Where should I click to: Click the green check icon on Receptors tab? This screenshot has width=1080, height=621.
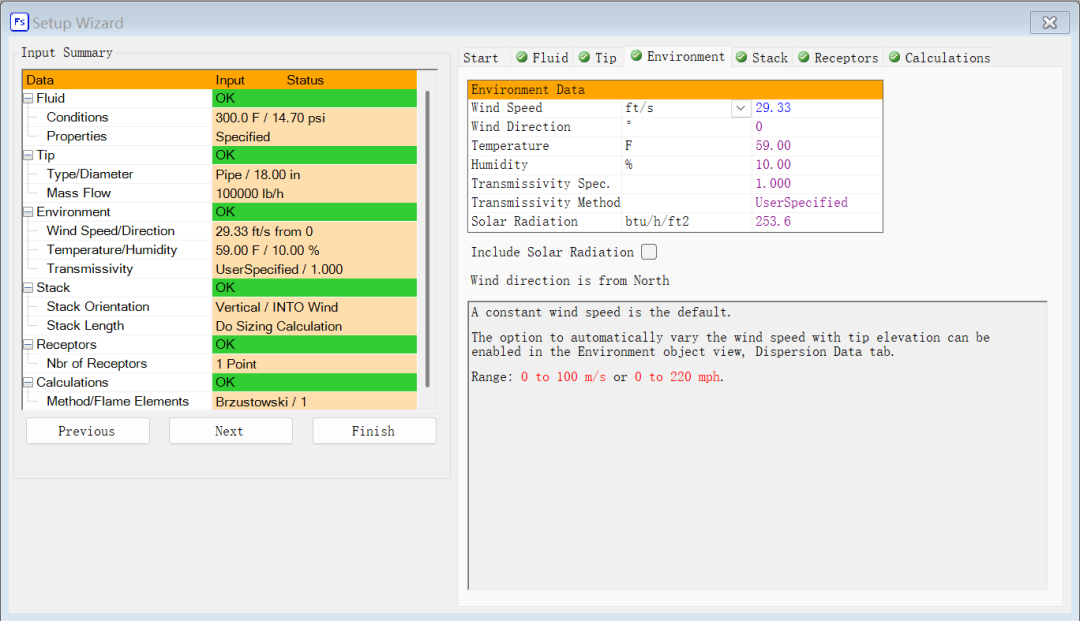[803, 57]
